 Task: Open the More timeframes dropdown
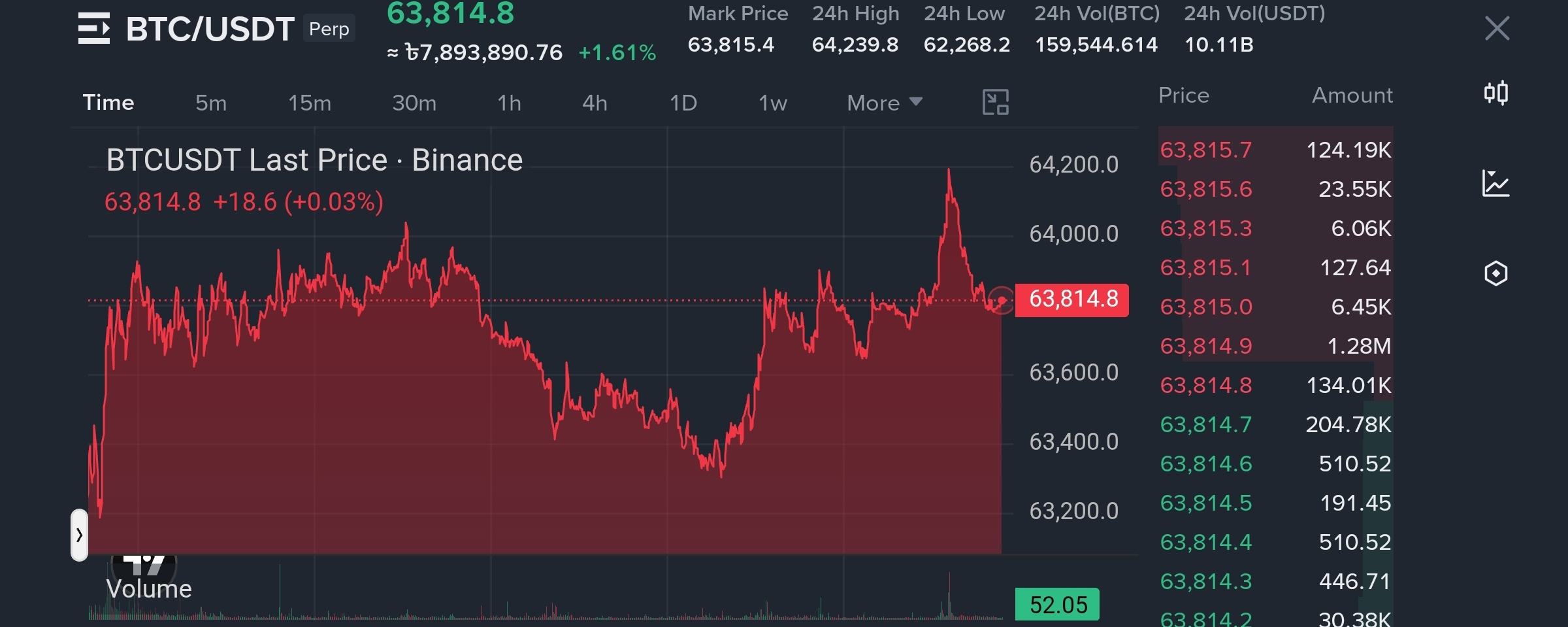[885, 103]
